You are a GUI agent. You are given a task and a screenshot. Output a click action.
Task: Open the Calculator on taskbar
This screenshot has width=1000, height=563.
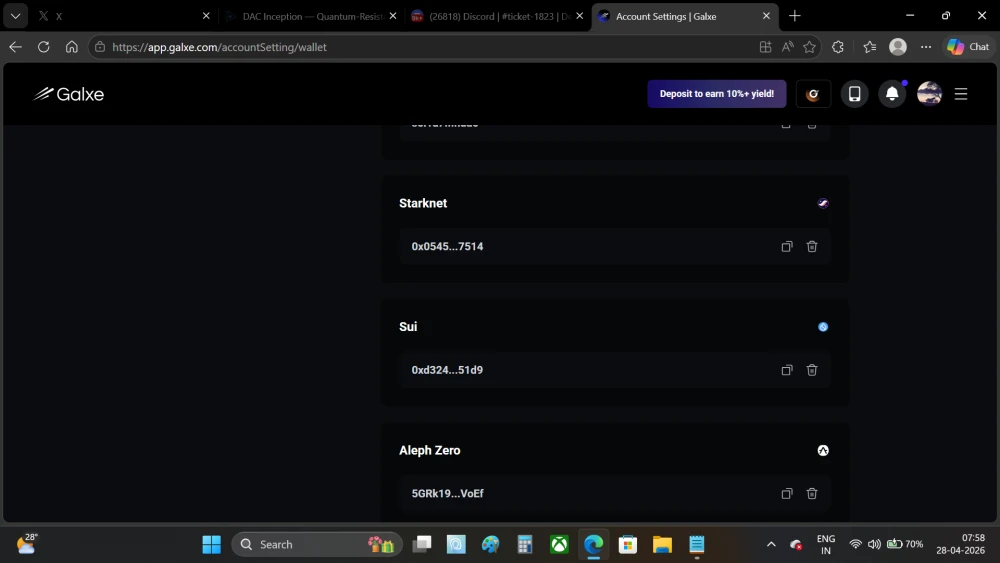(525, 545)
